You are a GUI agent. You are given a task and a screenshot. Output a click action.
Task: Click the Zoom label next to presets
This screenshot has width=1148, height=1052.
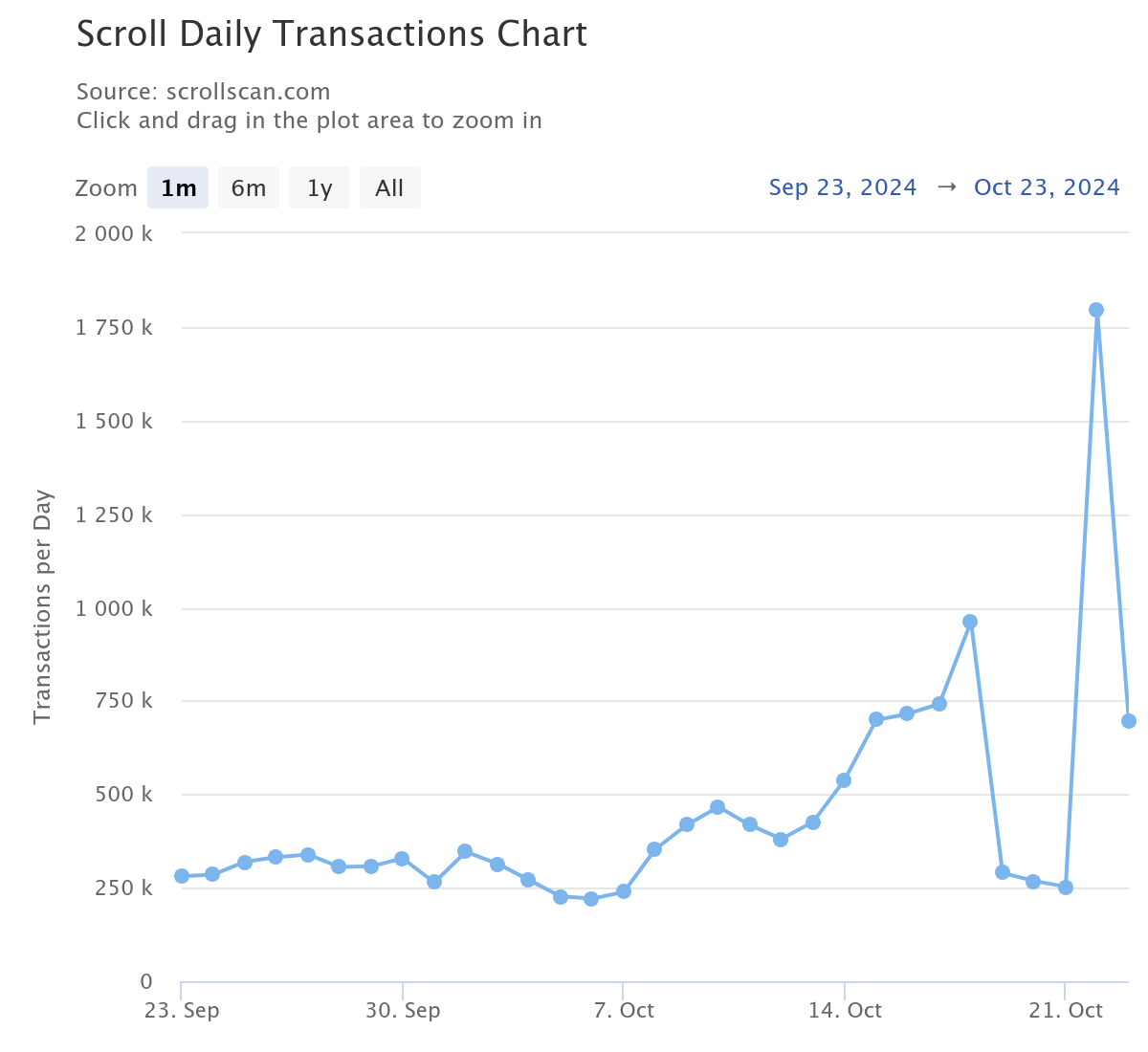pyautogui.click(x=105, y=188)
